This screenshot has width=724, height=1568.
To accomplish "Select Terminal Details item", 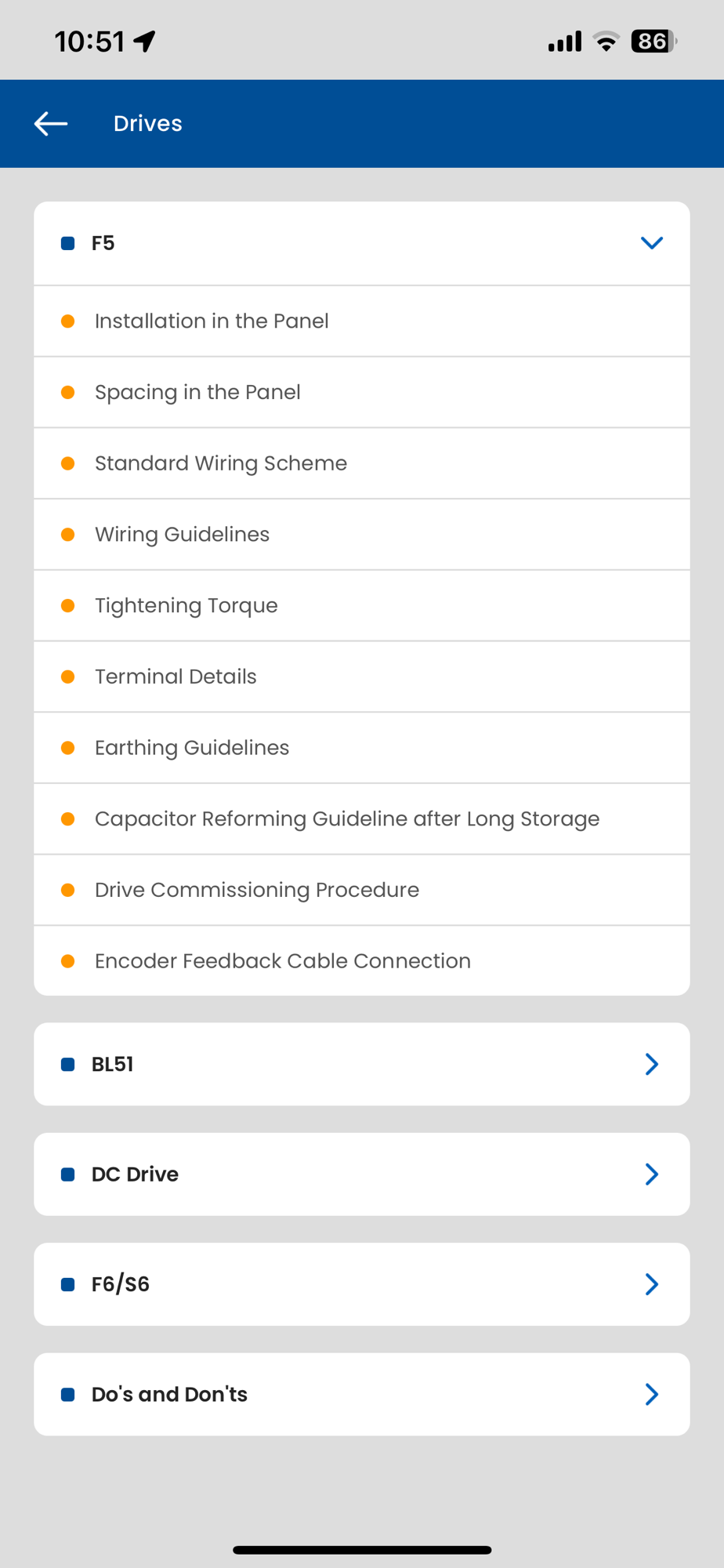I will 176,677.
